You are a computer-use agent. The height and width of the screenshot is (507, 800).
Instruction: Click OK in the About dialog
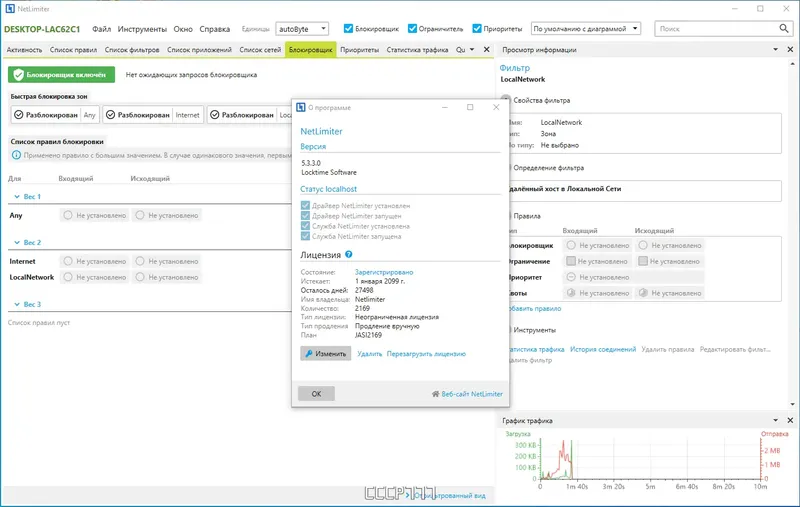(316, 394)
